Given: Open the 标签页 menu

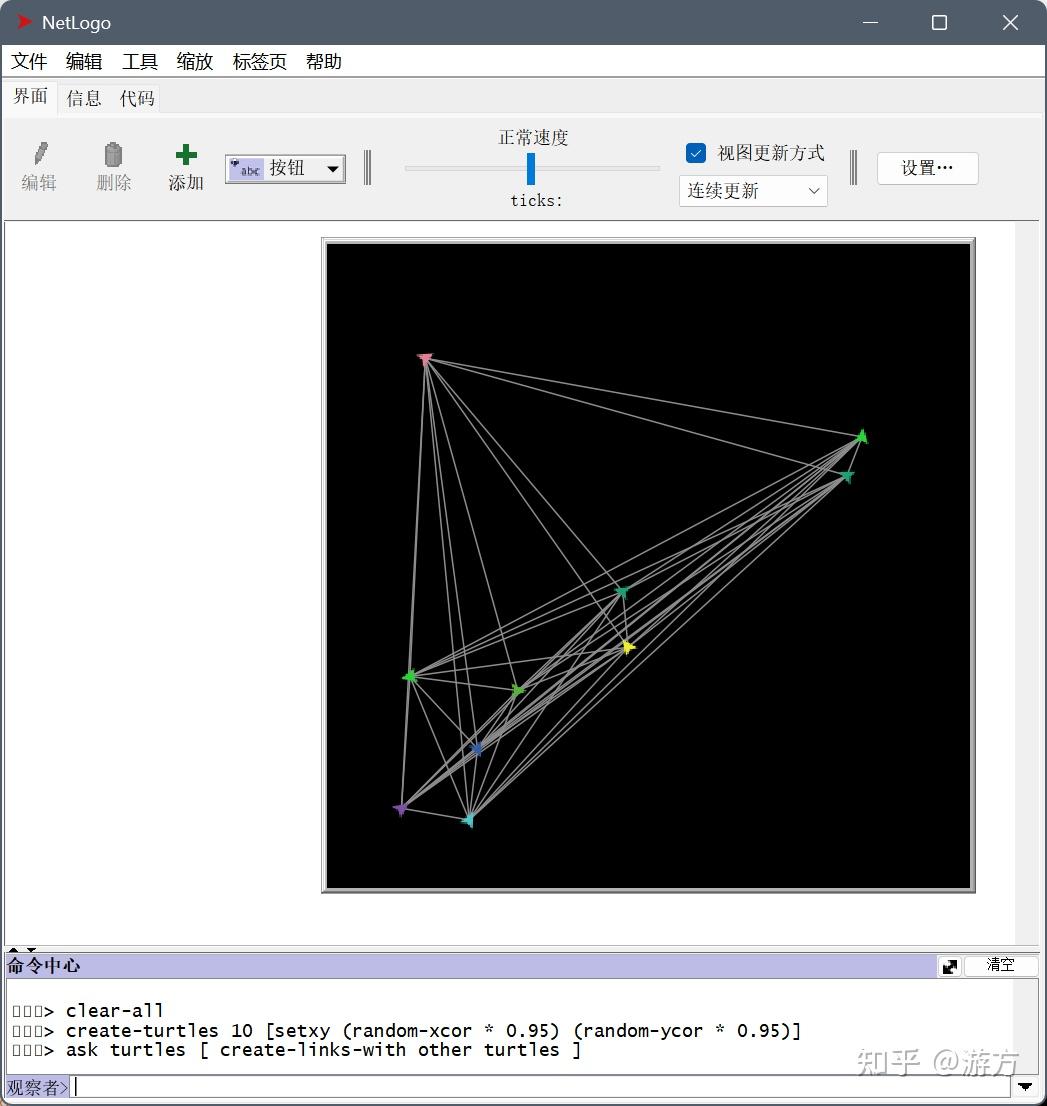Looking at the screenshot, I should click(260, 61).
